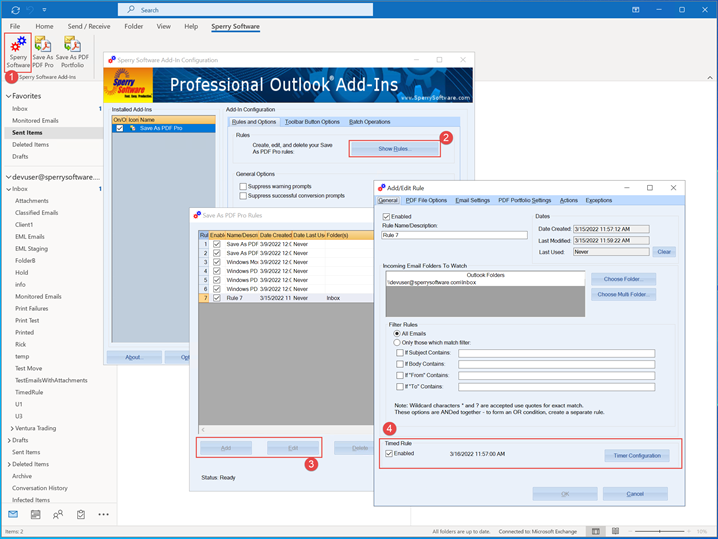This screenshot has height=539, width=718.
Task: Adjust the zoom slider in status bar
Action: coord(659,531)
